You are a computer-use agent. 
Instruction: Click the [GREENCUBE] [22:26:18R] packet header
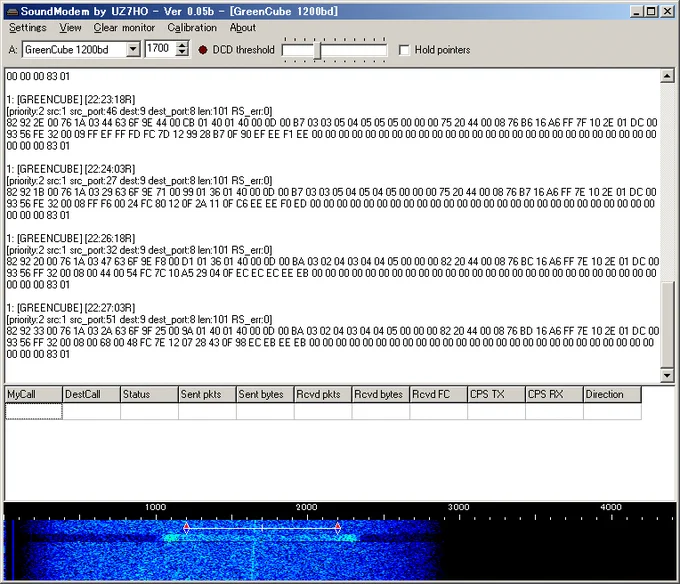coord(71,238)
